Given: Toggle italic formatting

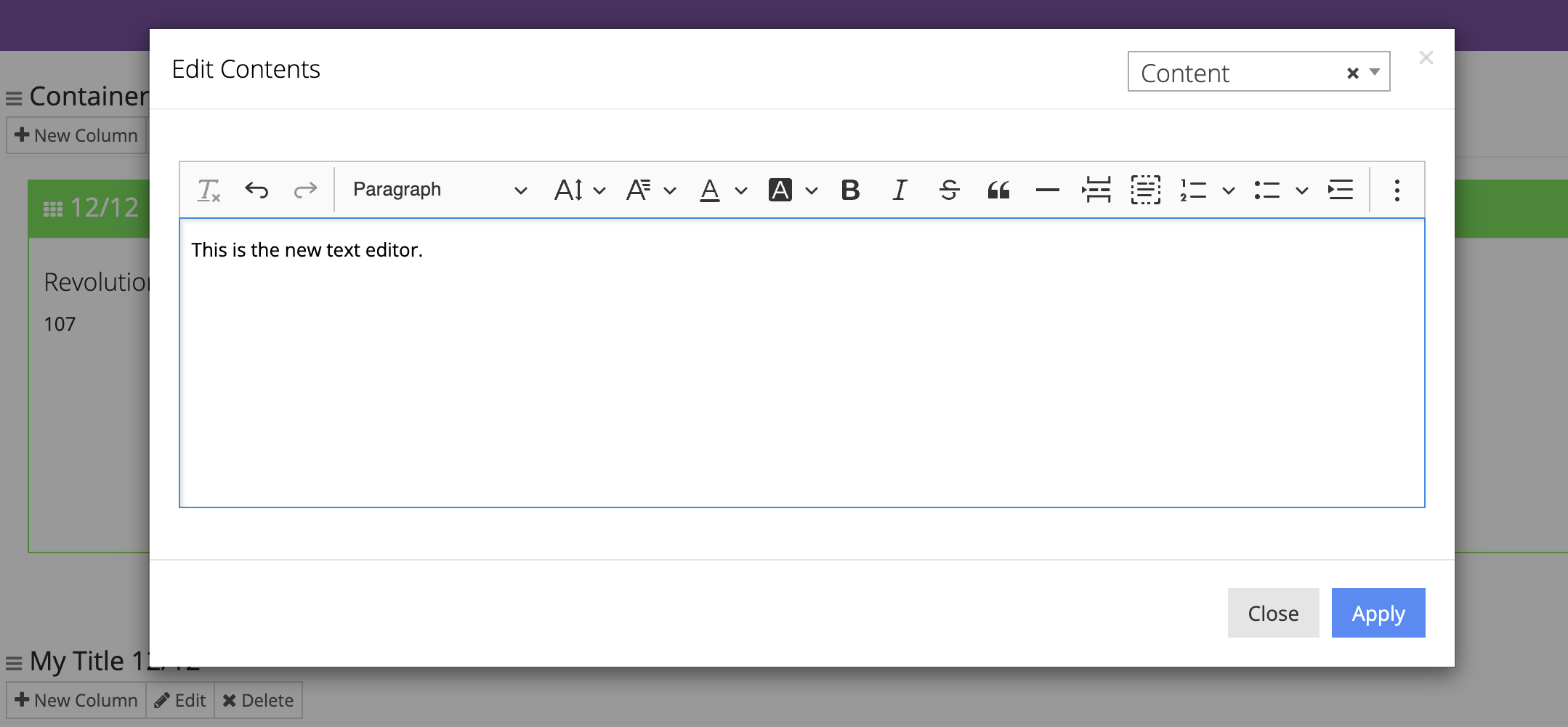Looking at the screenshot, I should pyautogui.click(x=900, y=190).
